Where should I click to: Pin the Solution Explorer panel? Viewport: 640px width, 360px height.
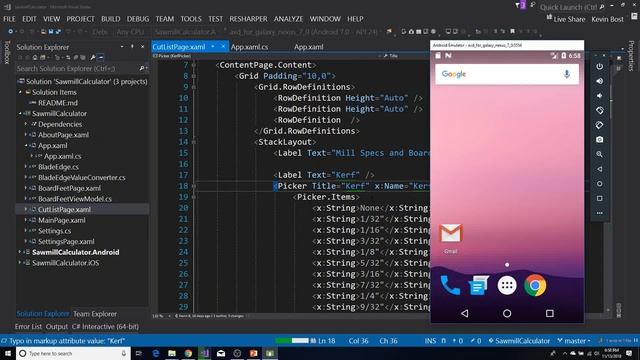[132, 47]
